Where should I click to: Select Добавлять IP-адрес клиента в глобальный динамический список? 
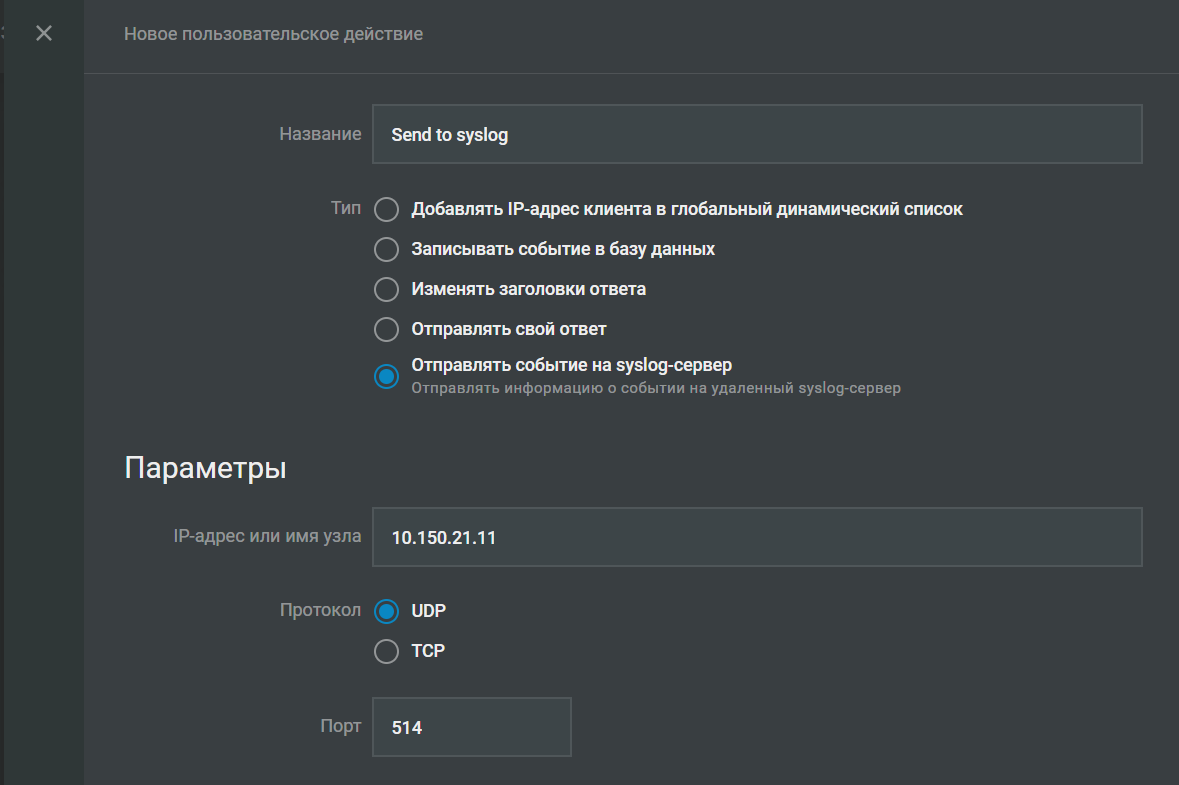click(x=386, y=210)
